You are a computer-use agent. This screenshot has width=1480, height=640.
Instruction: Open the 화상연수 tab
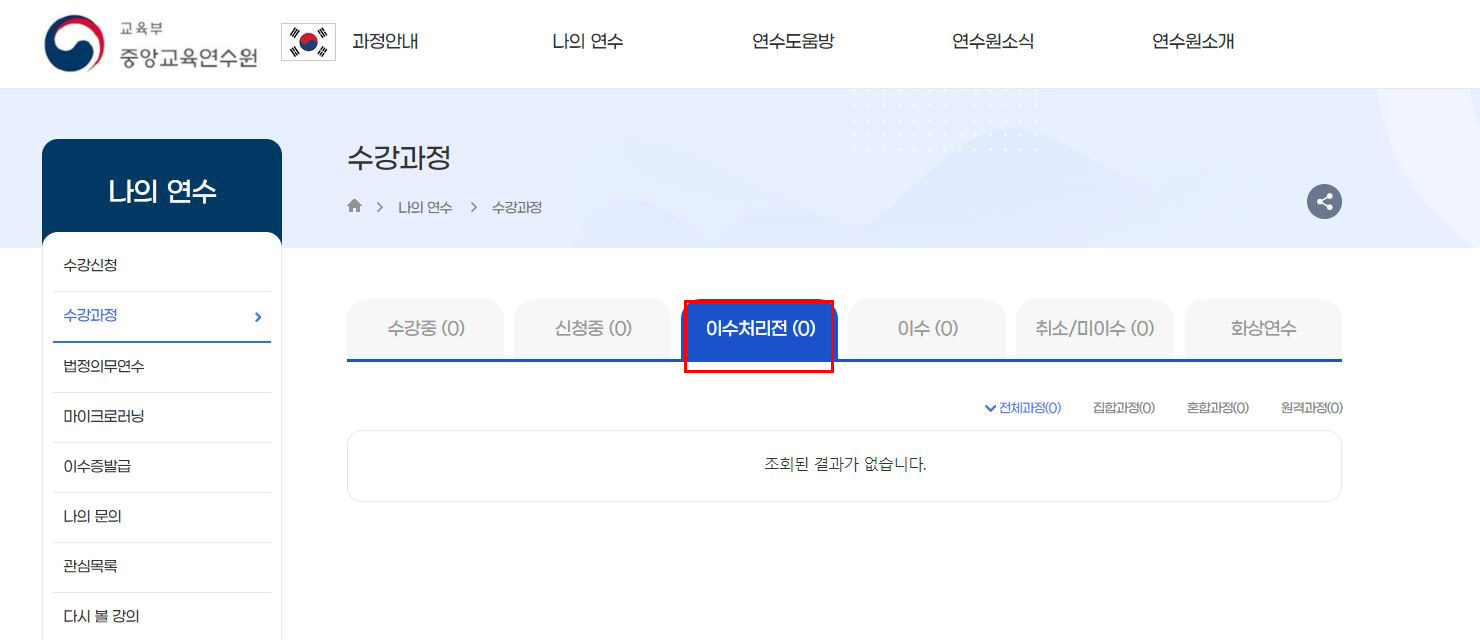coord(1263,329)
